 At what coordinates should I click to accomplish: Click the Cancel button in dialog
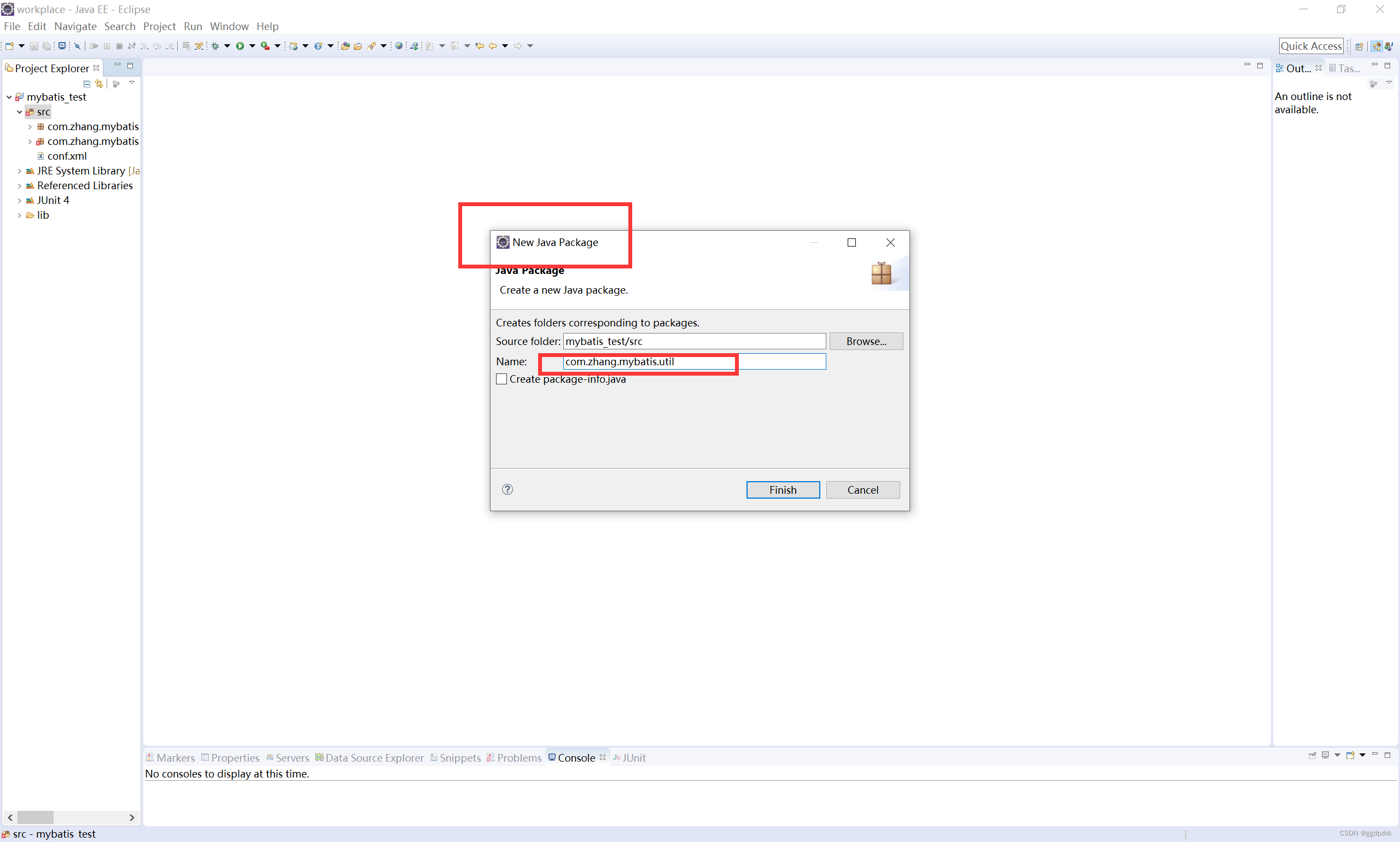coord(862,490)
